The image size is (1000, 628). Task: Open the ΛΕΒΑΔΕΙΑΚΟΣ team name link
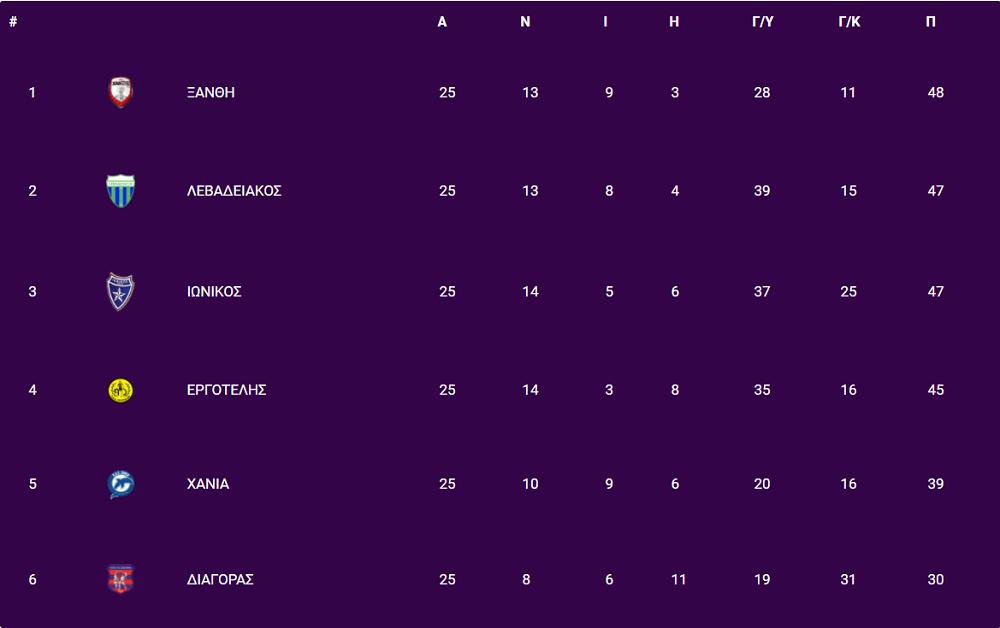234,191
